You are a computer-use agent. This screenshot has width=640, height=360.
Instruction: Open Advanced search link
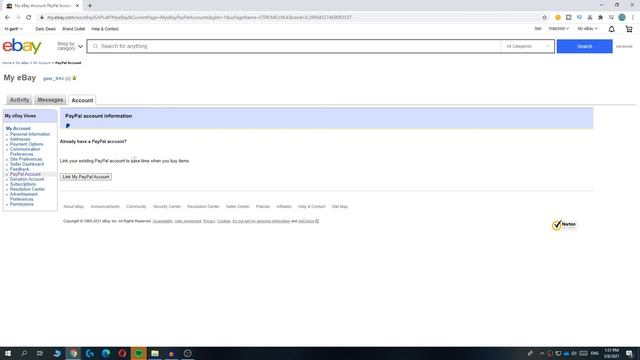(624, 47)
